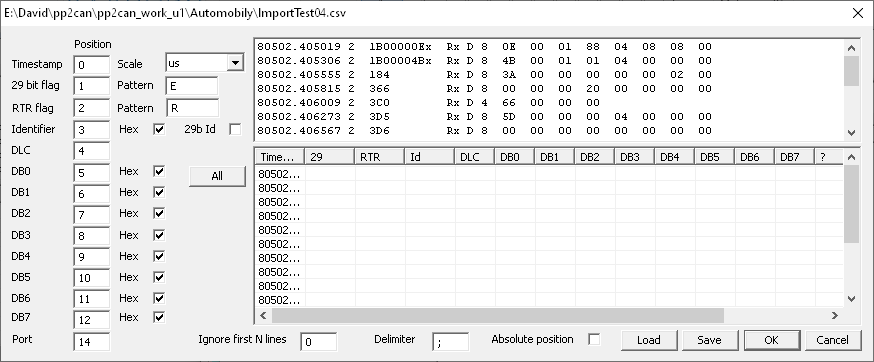Viewport: 874px width, 362px height.
Task: Focus the DB7 position field
Action: (91, 320)
